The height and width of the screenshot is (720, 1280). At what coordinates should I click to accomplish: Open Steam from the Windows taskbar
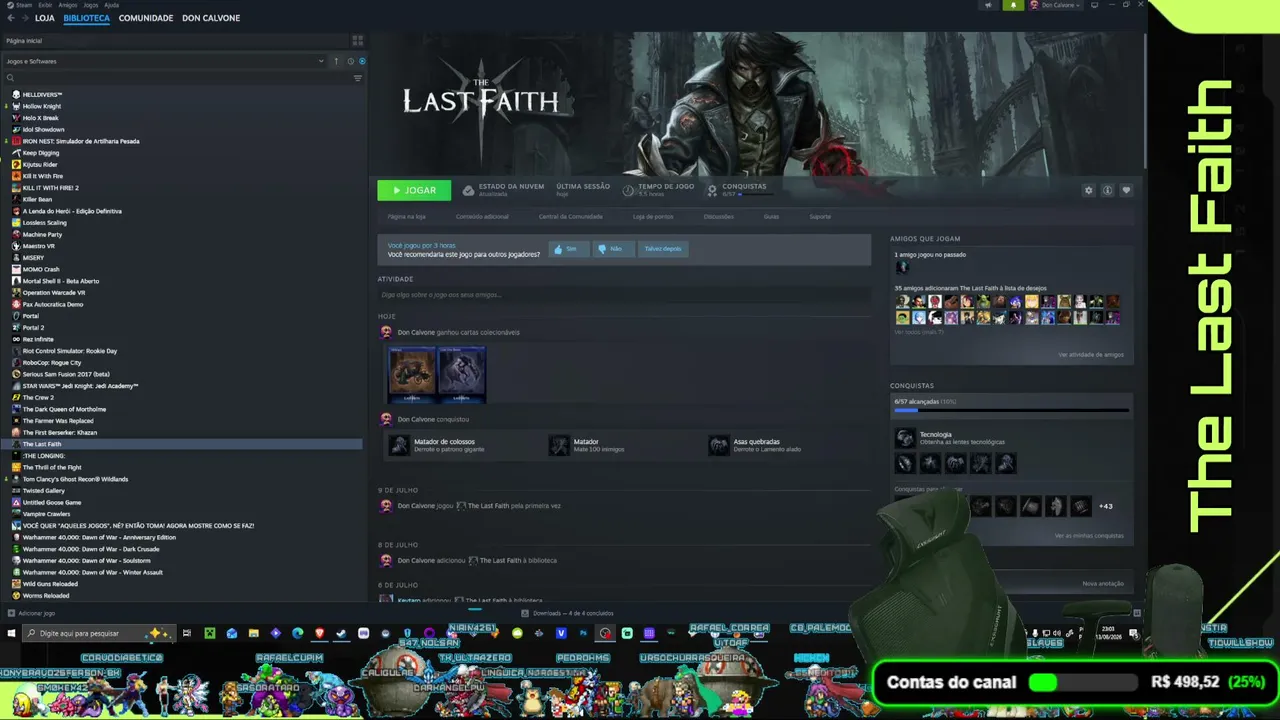tap(341, 633)
